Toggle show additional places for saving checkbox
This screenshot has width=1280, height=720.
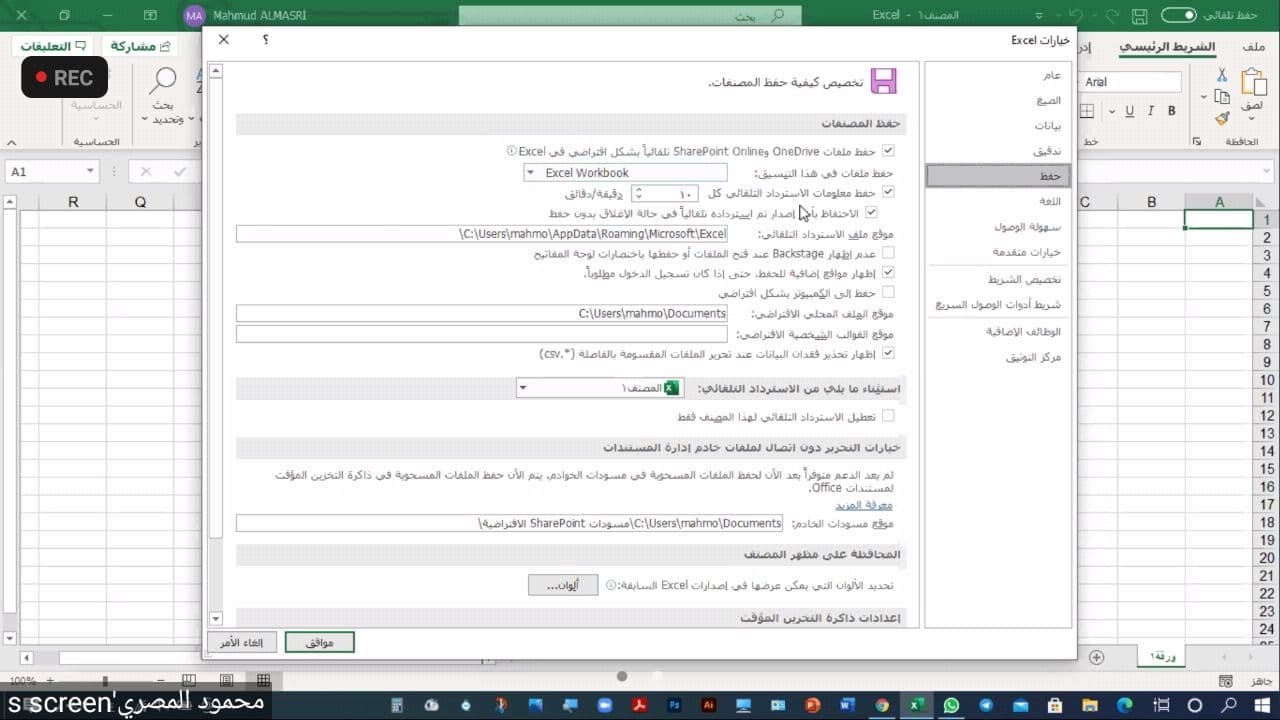click(x=888, y=272)
